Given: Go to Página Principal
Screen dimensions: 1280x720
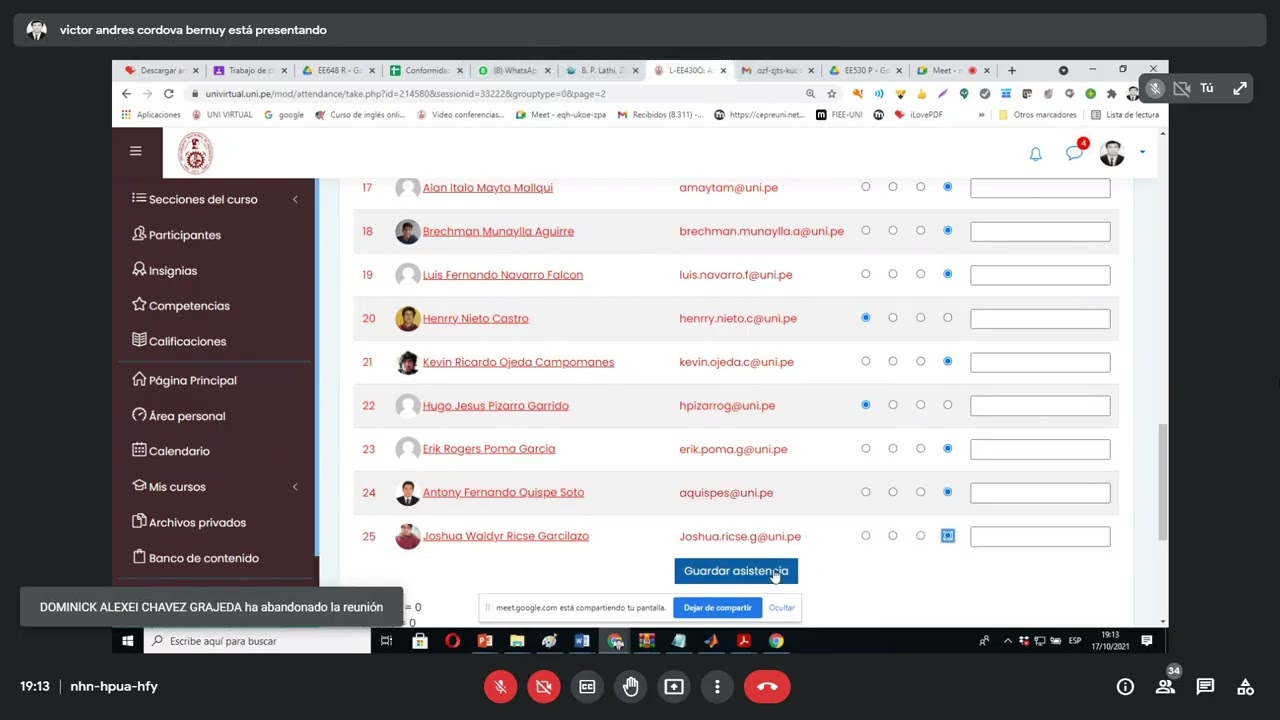Looking at the screenshot, I should pyautogui.click(x=184, y=380).
